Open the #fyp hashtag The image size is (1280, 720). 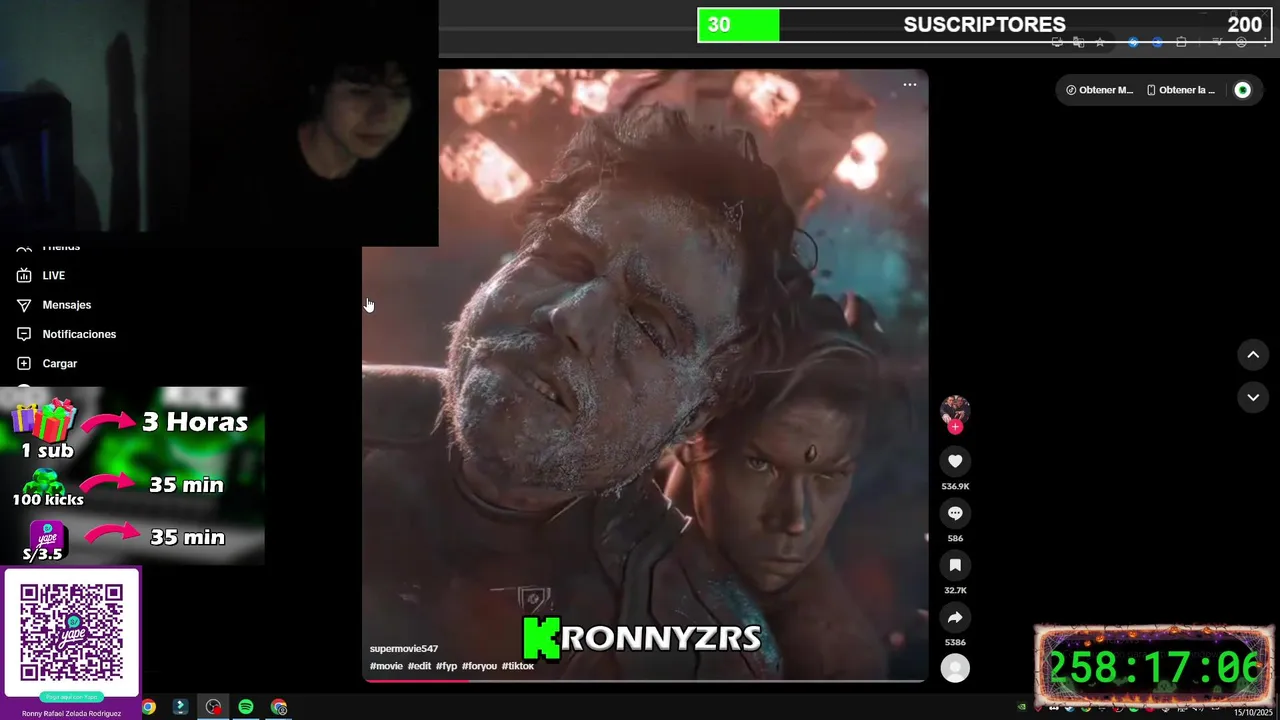tap(446, 666)
